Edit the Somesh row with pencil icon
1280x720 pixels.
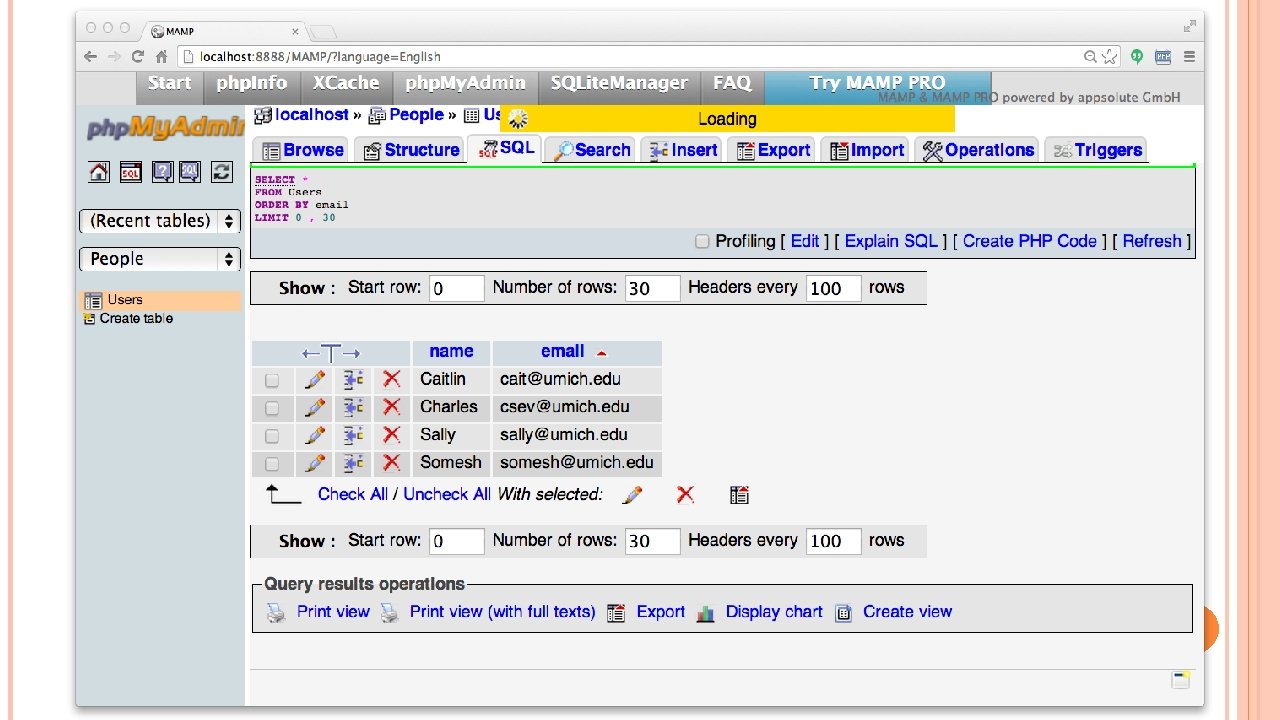[x=315, y=463]
